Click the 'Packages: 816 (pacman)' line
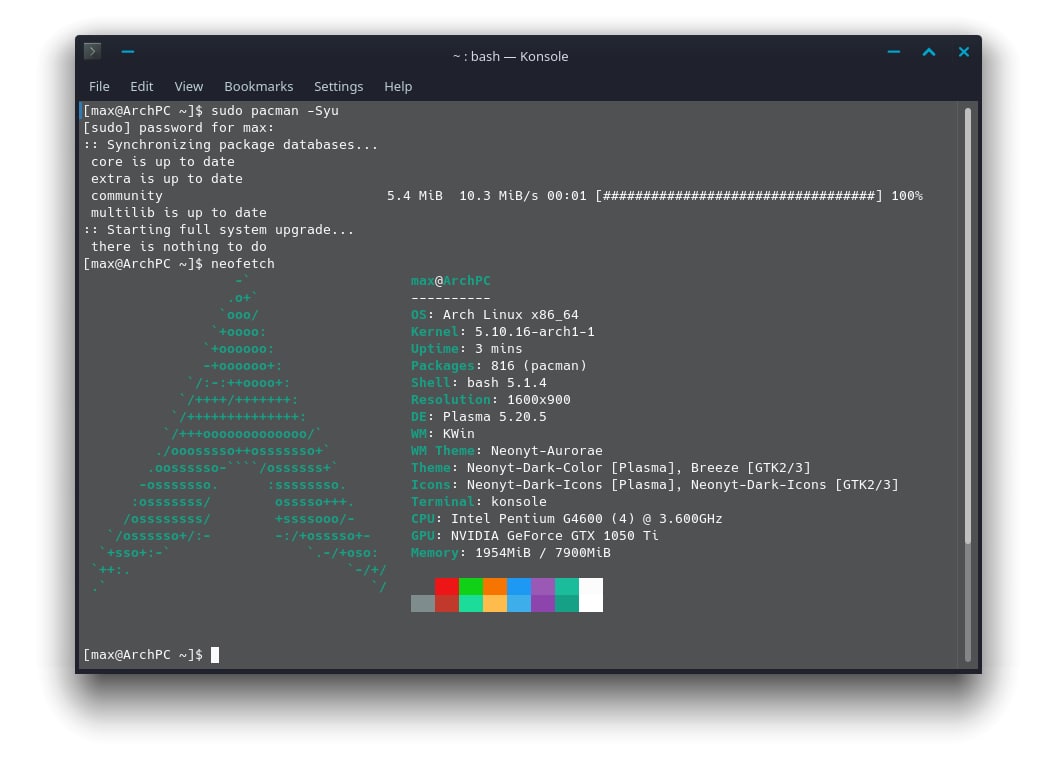The width and height of the screenshot is (1057, 759). 499,365
